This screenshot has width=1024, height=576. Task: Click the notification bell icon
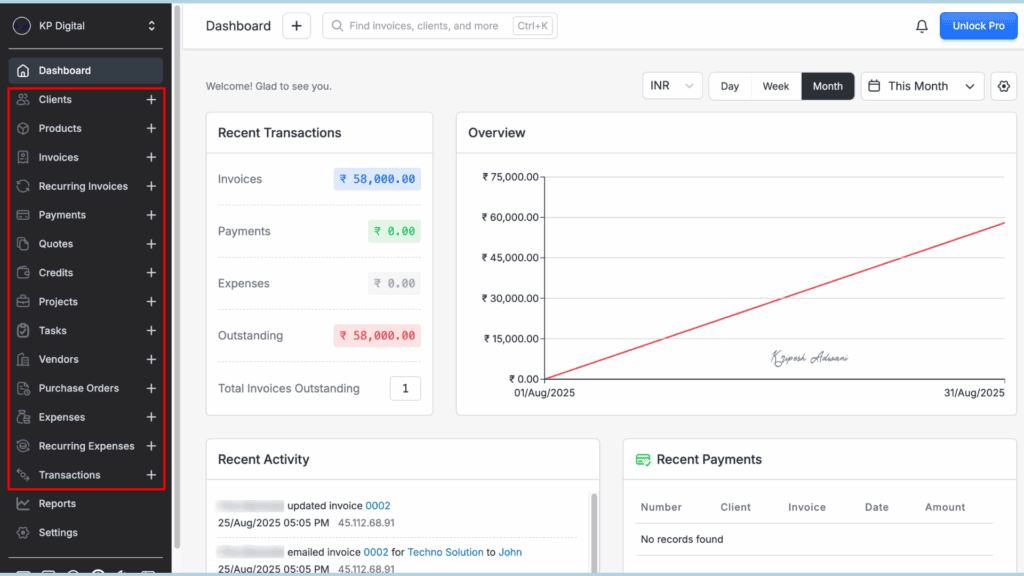(x=921, y=25)
